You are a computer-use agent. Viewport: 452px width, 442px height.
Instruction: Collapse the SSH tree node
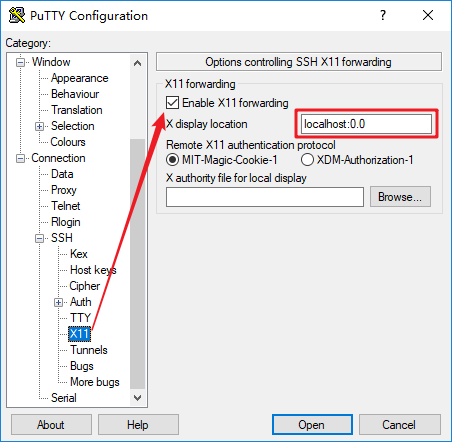[39, 238]
